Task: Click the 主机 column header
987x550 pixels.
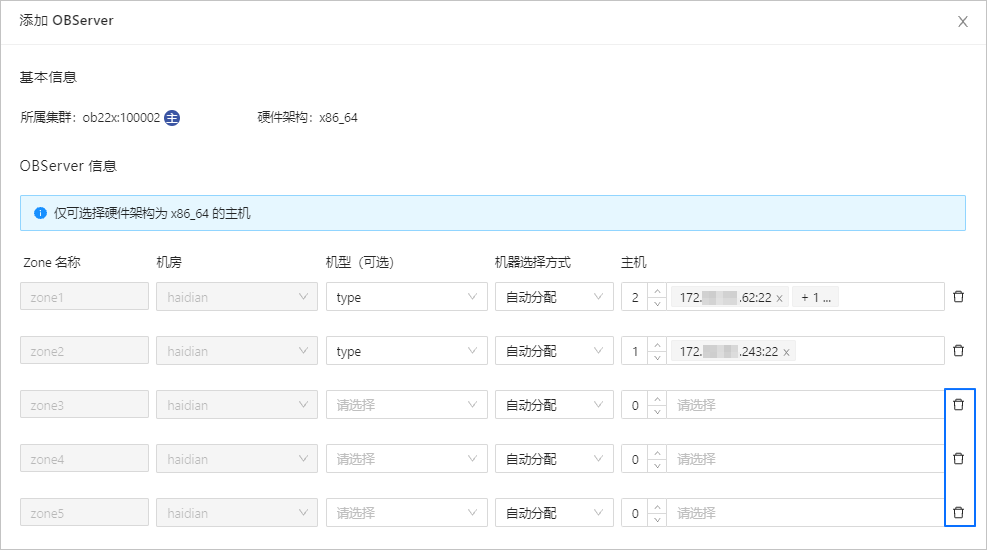Action: pos(633,262)
